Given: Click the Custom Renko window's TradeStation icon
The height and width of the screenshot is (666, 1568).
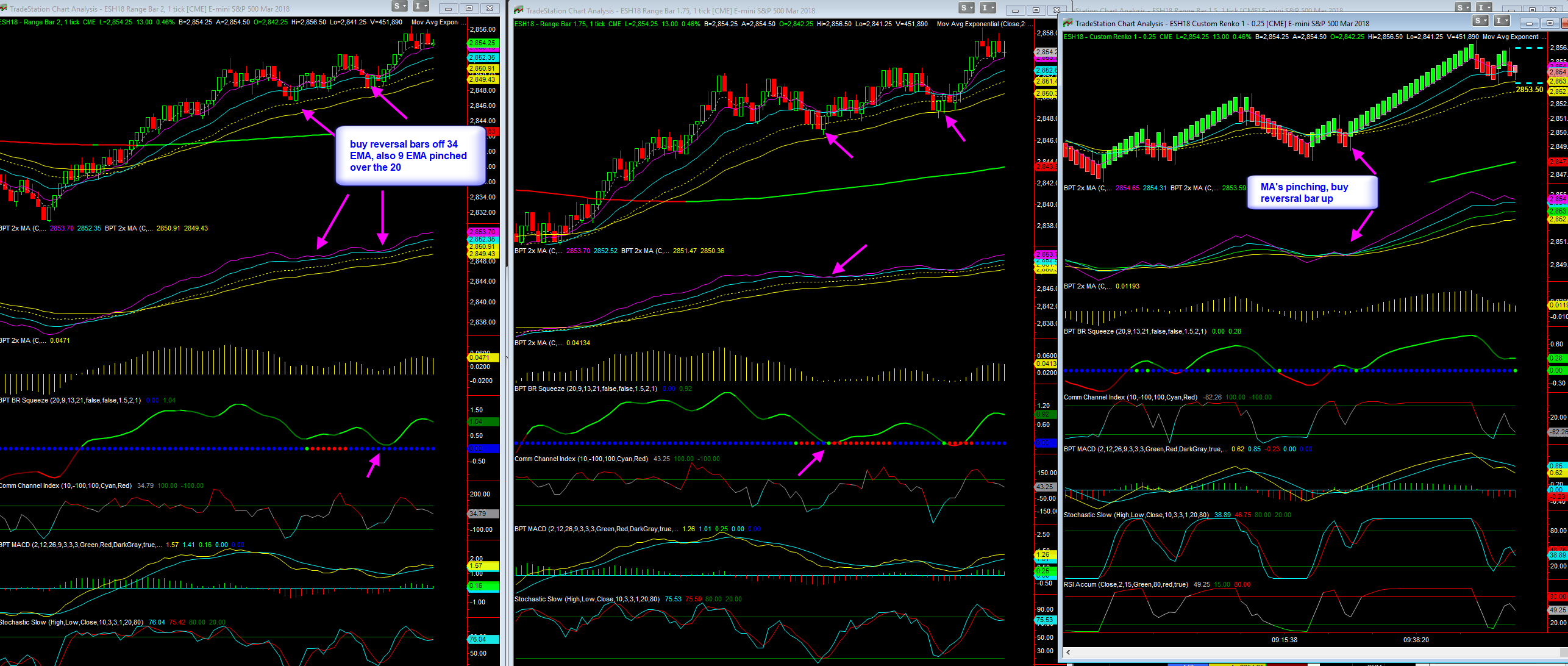Looking at the screenshot, I should [1067, 23].
